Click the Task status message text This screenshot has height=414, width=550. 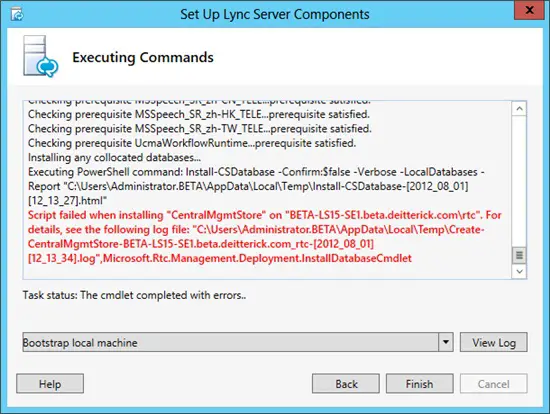[x=134, y=295]
